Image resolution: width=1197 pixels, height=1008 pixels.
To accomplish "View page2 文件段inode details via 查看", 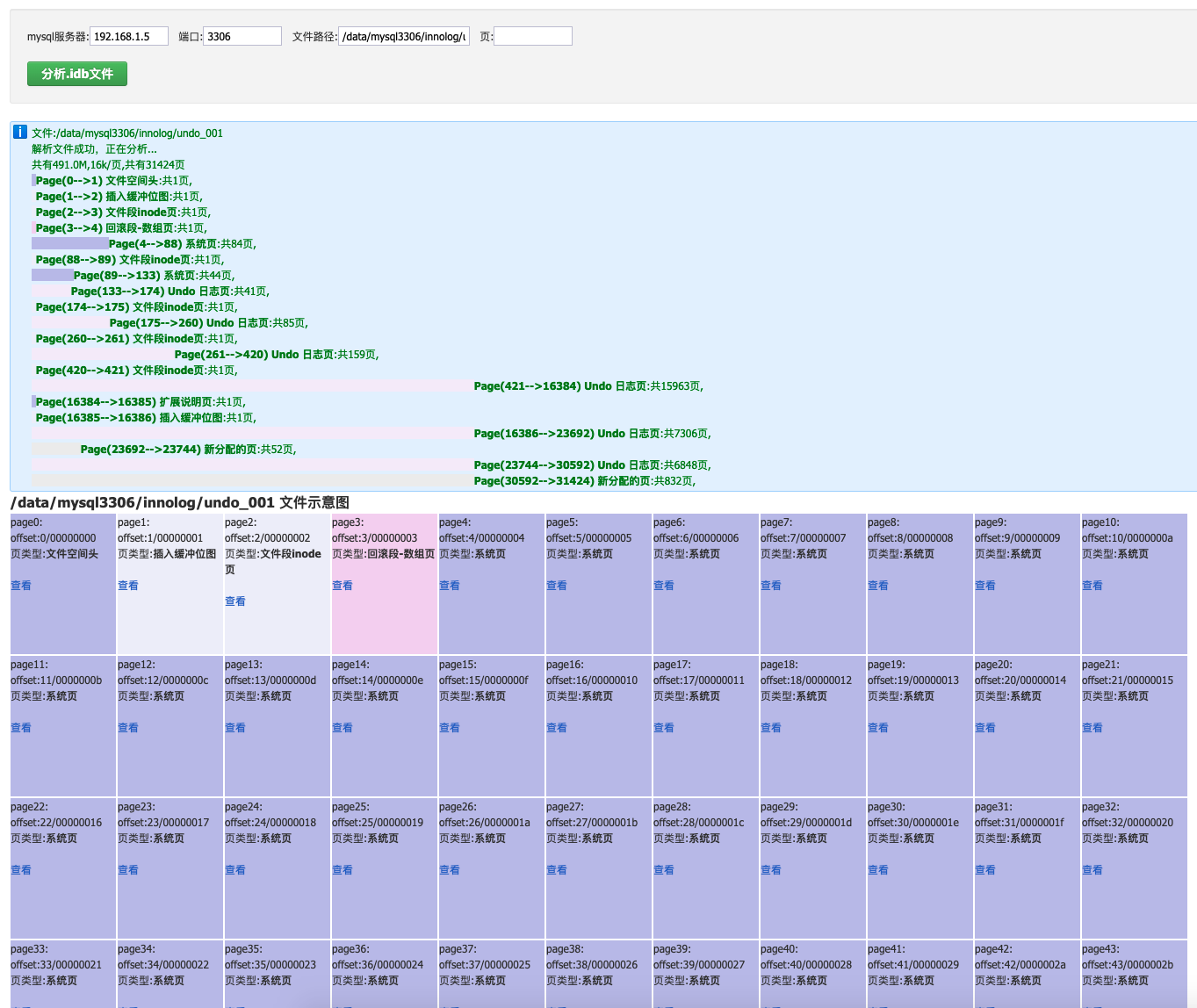I will (235, 601).
